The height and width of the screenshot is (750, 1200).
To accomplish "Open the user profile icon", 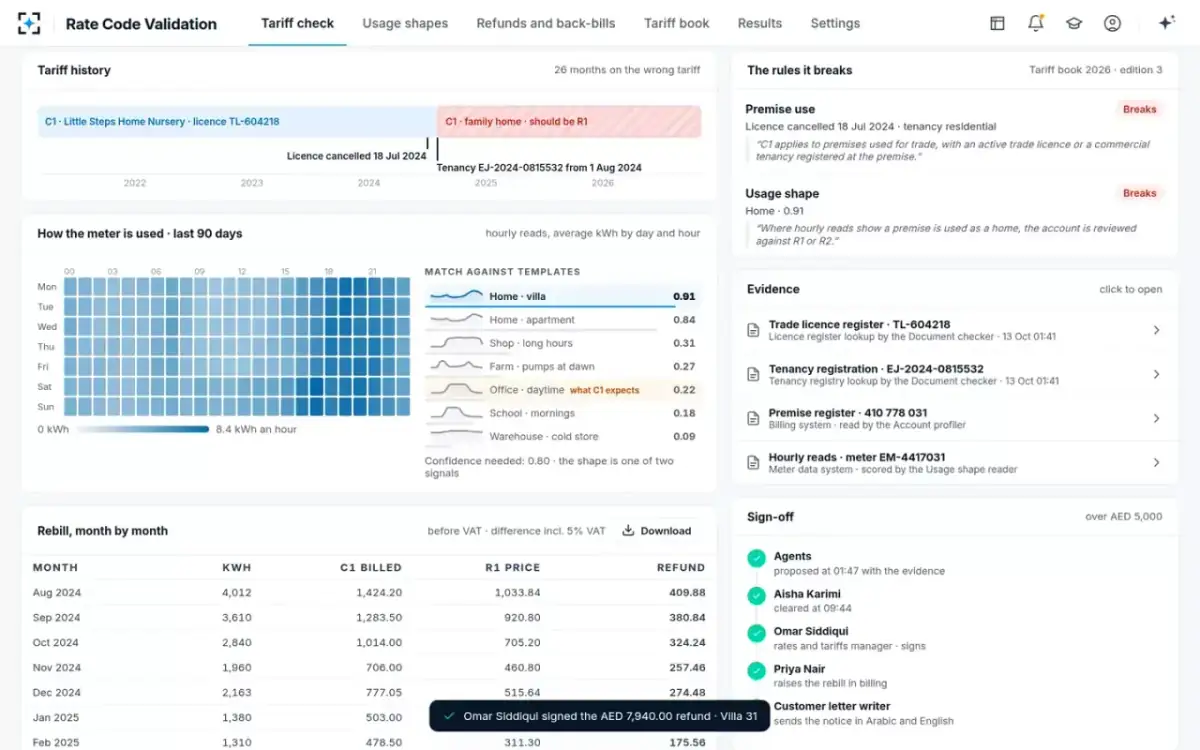I will click(x=1112, y=23).
